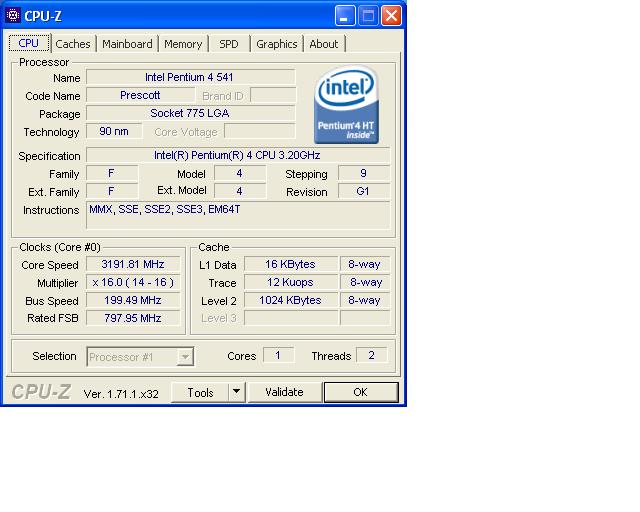Screen dimensions: 640x512
Task: Click the Trace value 12 Kuops
Action: 291,282
